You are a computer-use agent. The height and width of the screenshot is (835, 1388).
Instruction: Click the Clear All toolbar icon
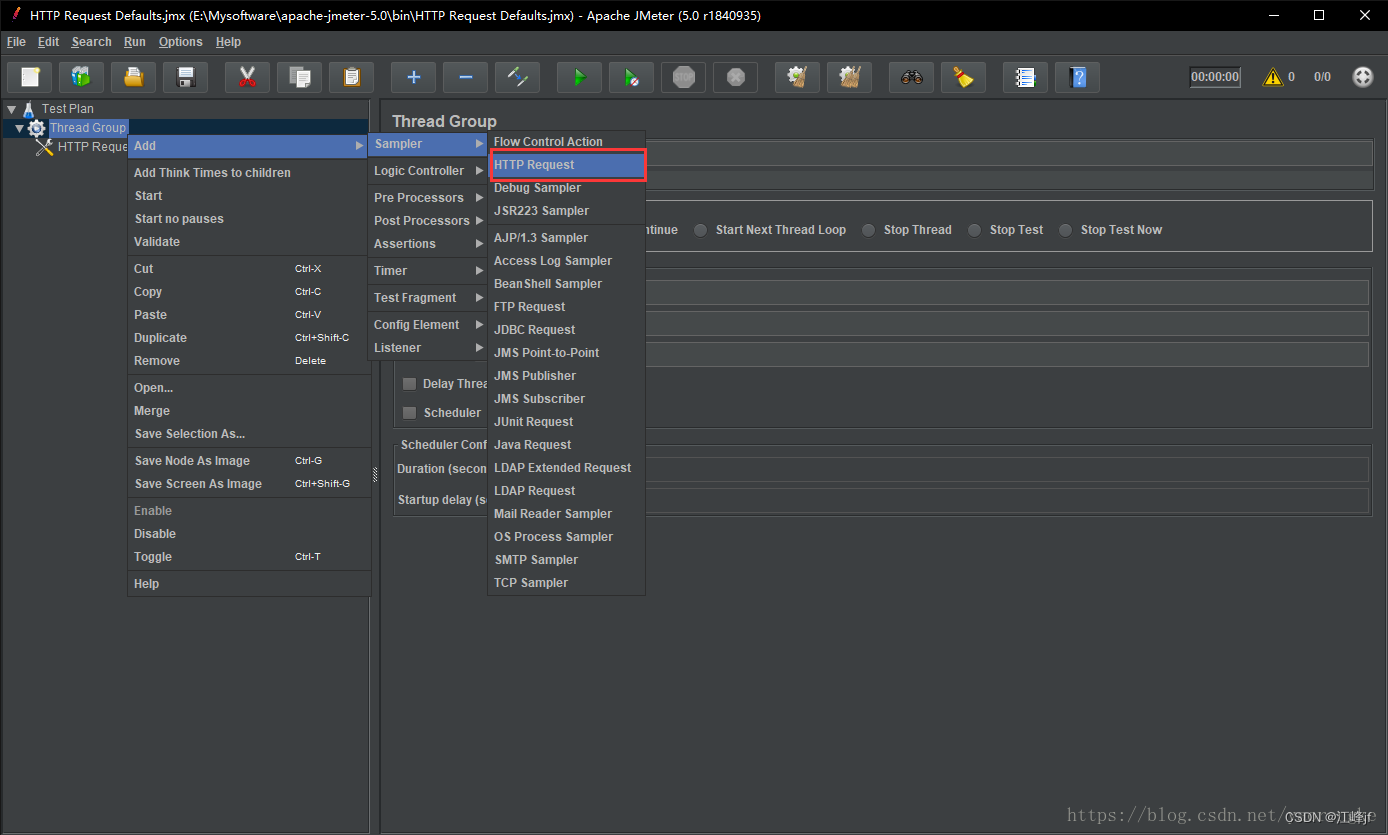tap(849, 77)
